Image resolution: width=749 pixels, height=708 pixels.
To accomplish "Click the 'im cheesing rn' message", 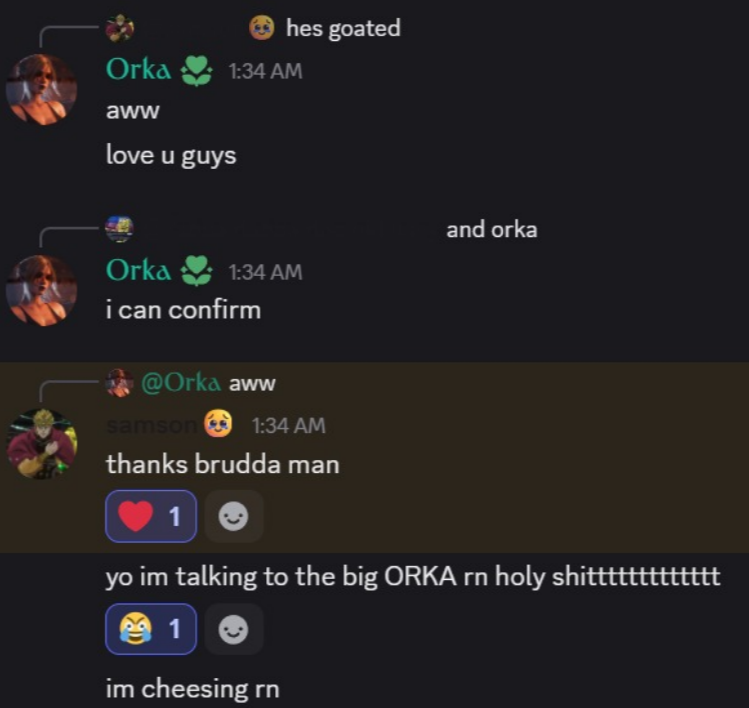I will 193,688.
